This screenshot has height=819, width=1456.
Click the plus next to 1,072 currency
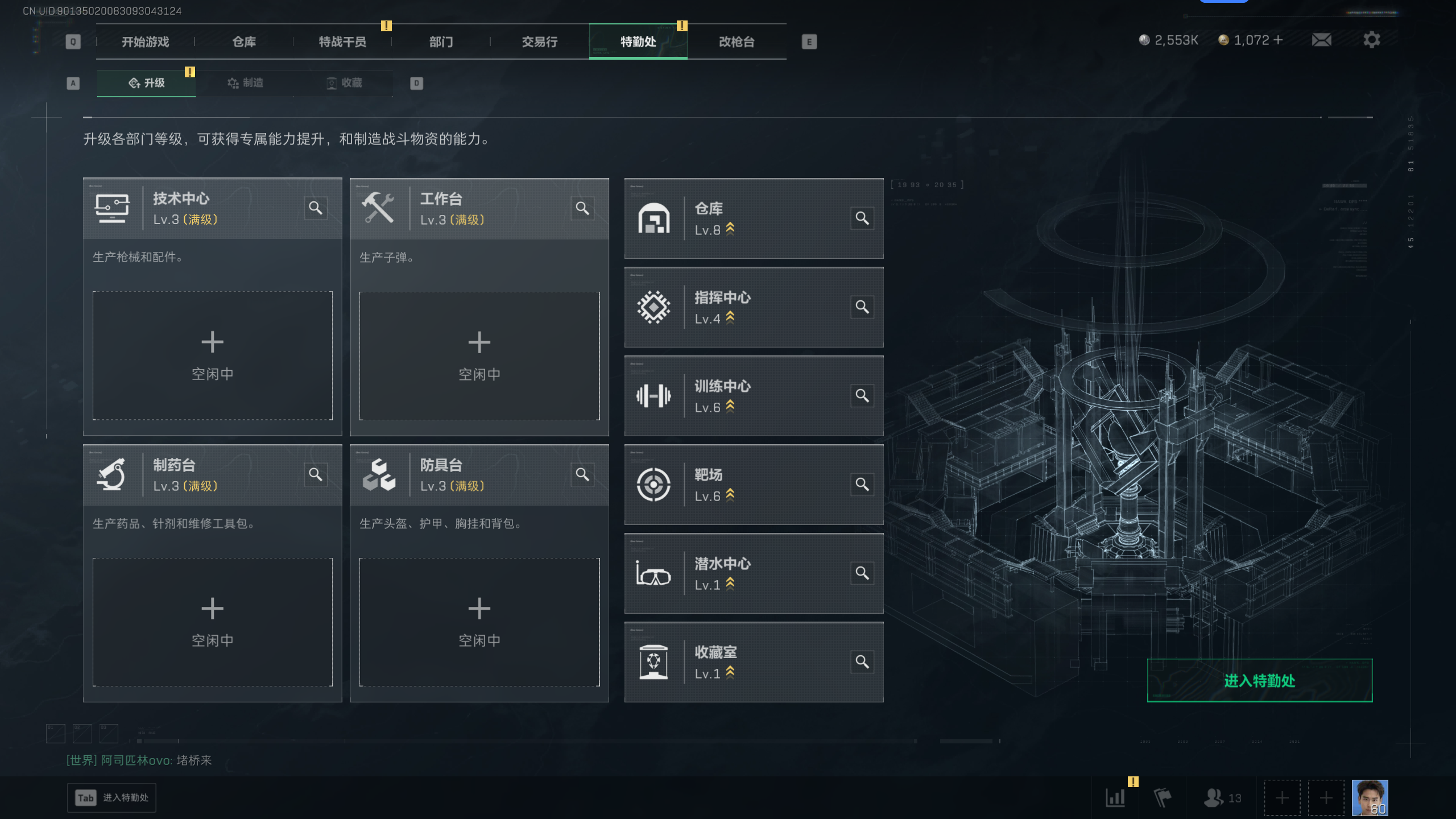pos(1278,40)
